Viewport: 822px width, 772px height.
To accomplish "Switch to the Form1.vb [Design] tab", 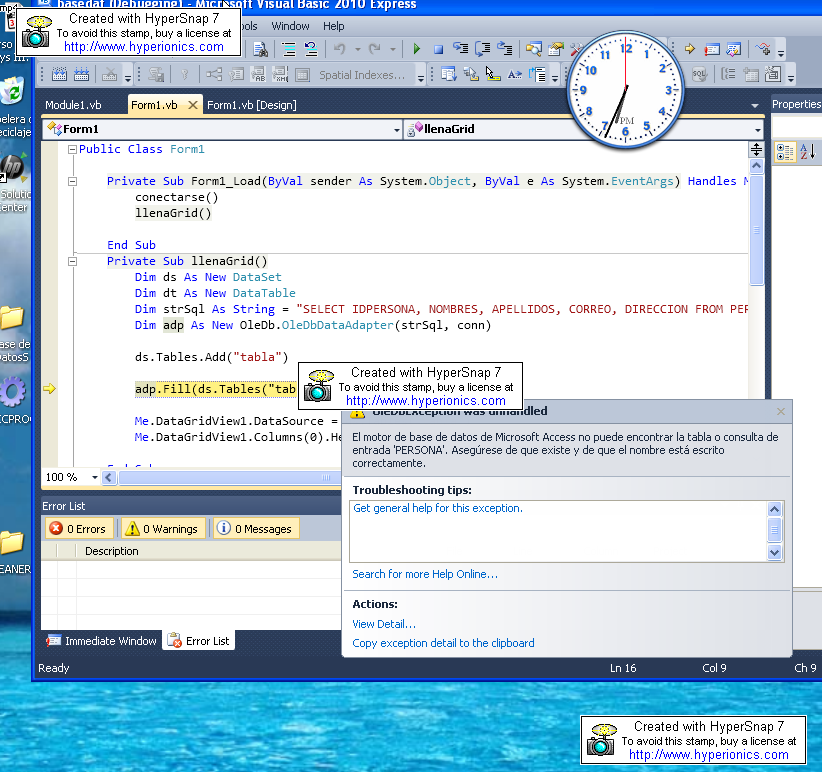I will coord(252,105).
